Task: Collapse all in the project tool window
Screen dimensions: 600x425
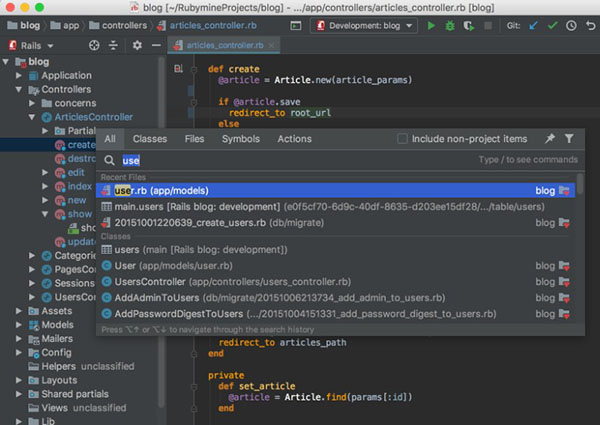Action: [113, 46]
